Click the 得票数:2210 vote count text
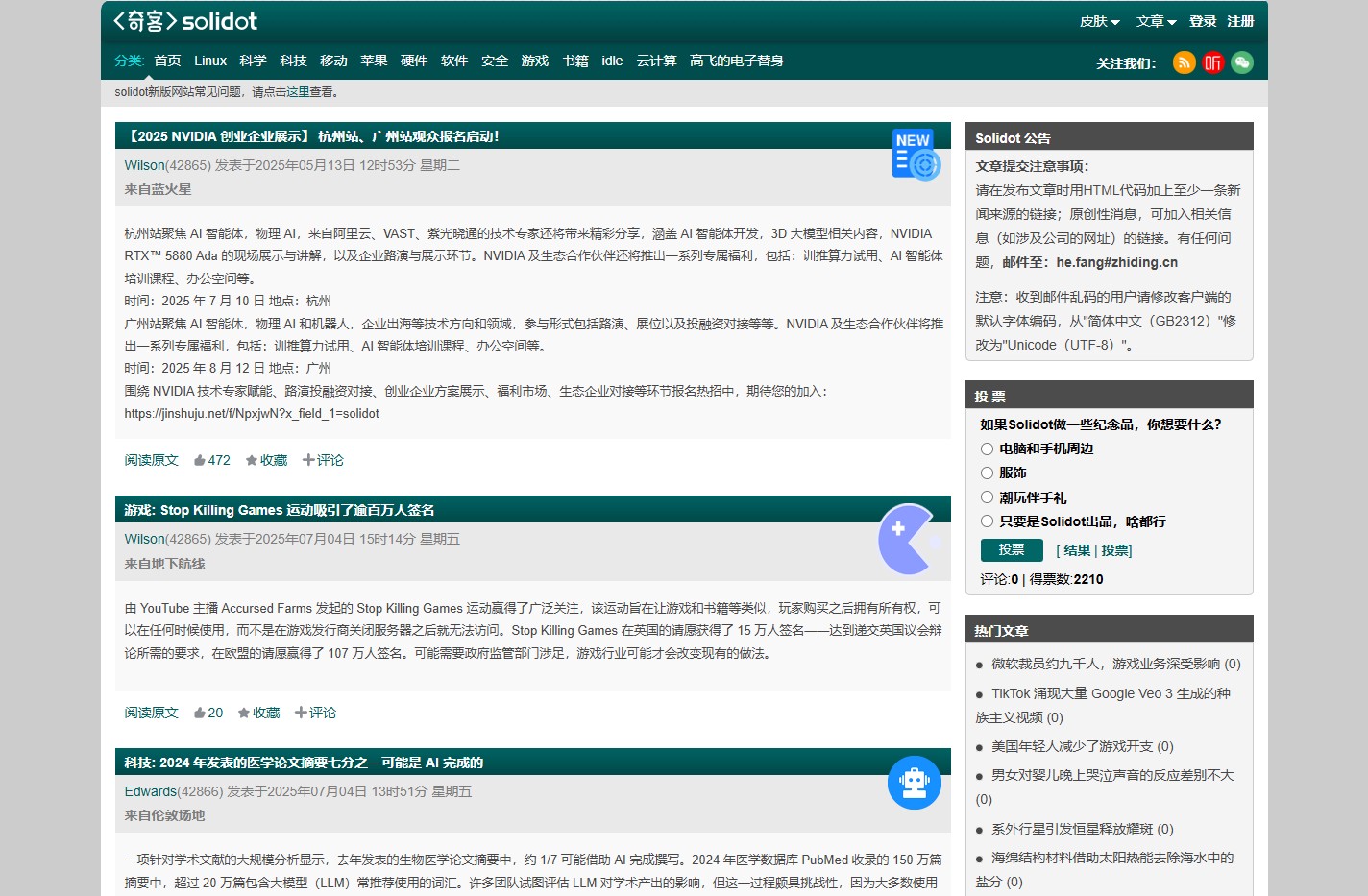The height and width of the screenshot is (896, 1368). pos(1066,579)
